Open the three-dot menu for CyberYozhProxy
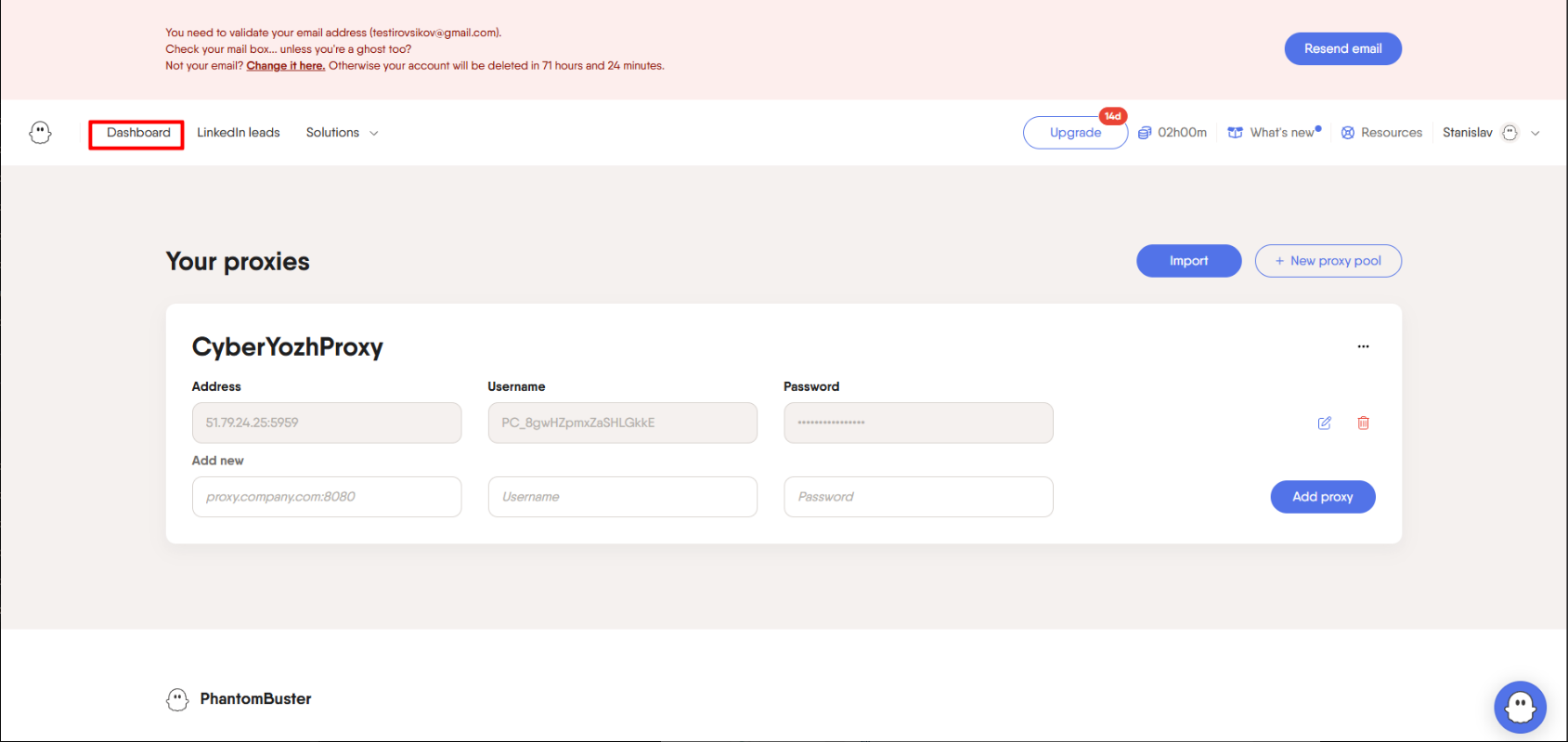 [1363, 346]
